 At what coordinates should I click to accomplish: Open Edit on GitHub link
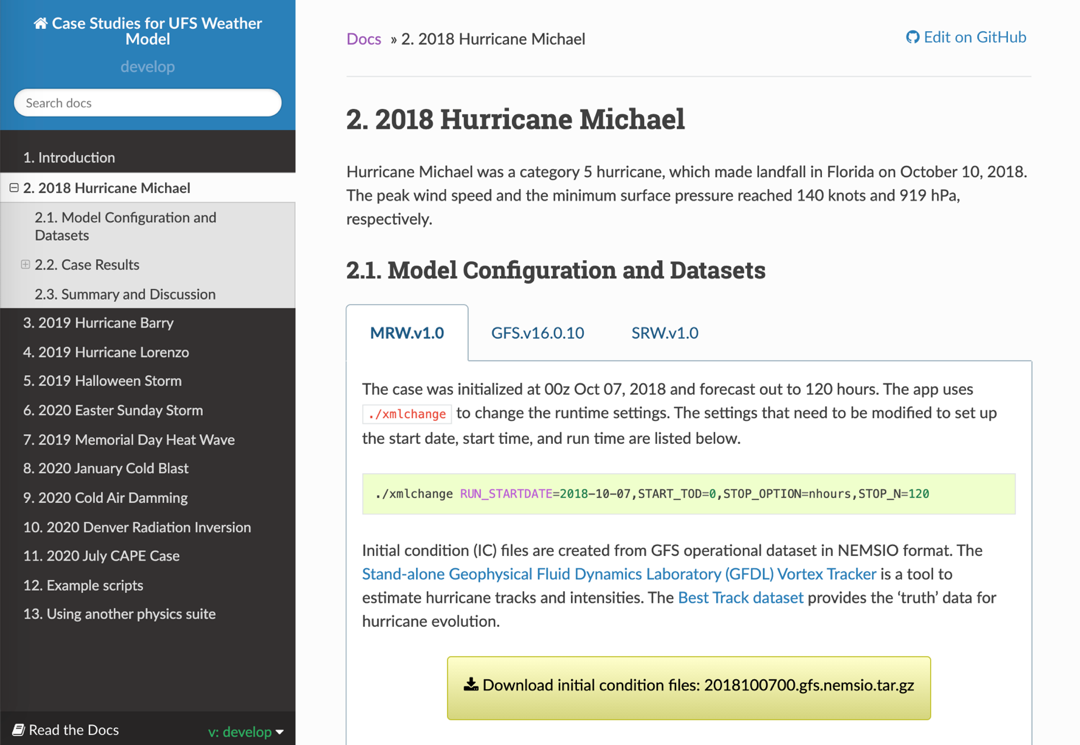click(966, 37)
